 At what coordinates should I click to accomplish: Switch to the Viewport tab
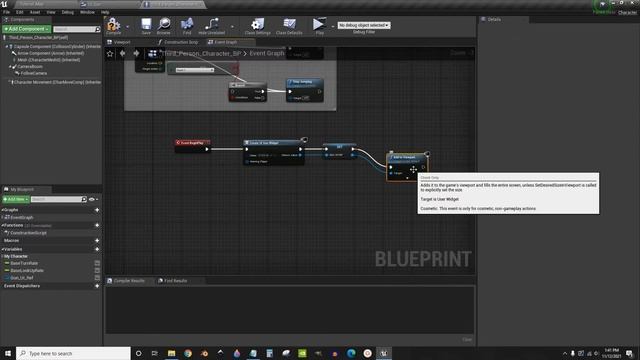click(119, 42)
